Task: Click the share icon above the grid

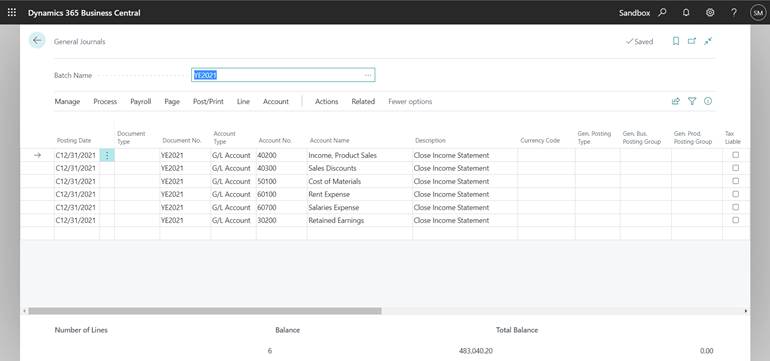Action: click(676, 101)
